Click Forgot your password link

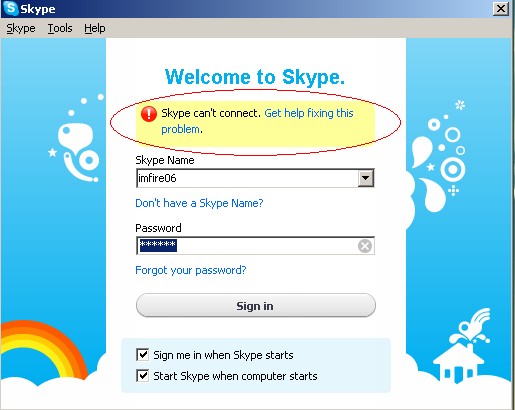(191, 270)
